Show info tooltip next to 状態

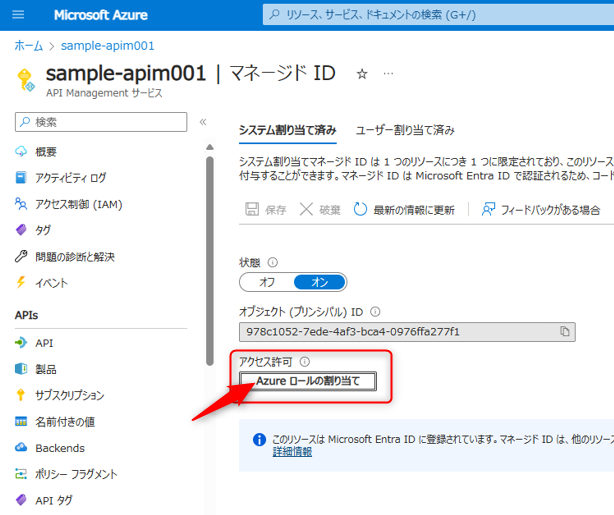(x=273, y=262)
